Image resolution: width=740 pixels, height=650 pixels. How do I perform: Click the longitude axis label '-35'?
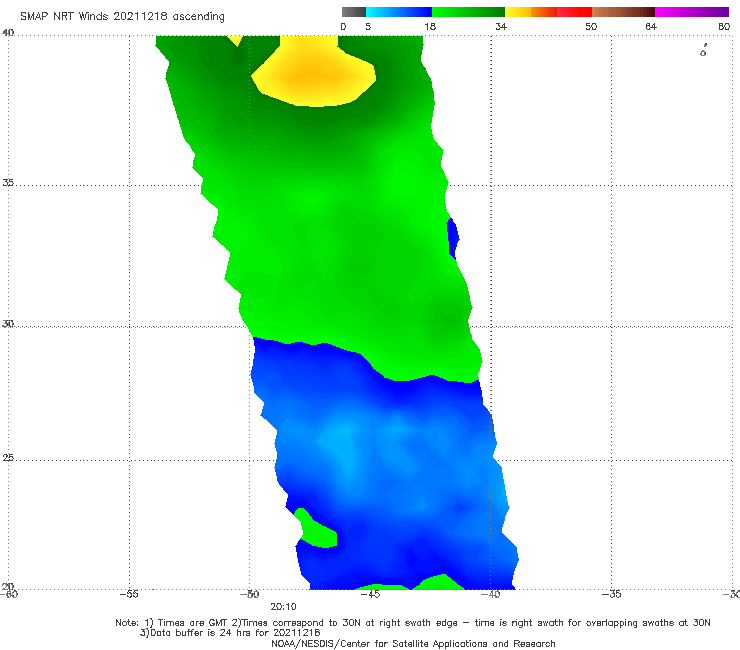pyautogui.click(x=611, y=594)
